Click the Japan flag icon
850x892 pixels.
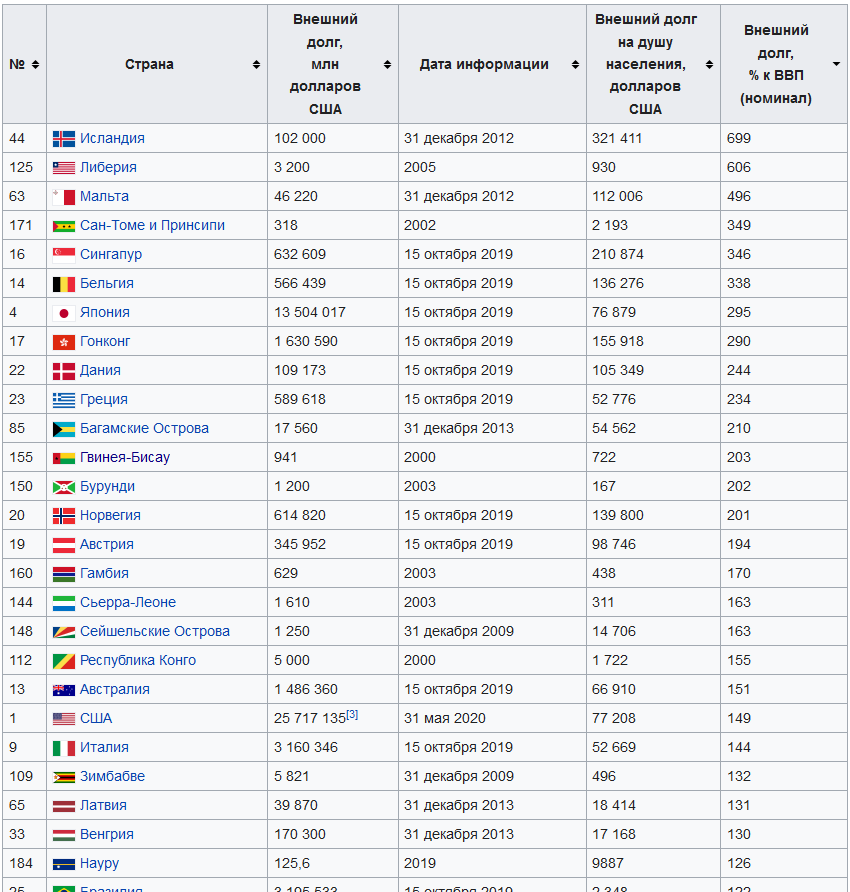point(64,313)
